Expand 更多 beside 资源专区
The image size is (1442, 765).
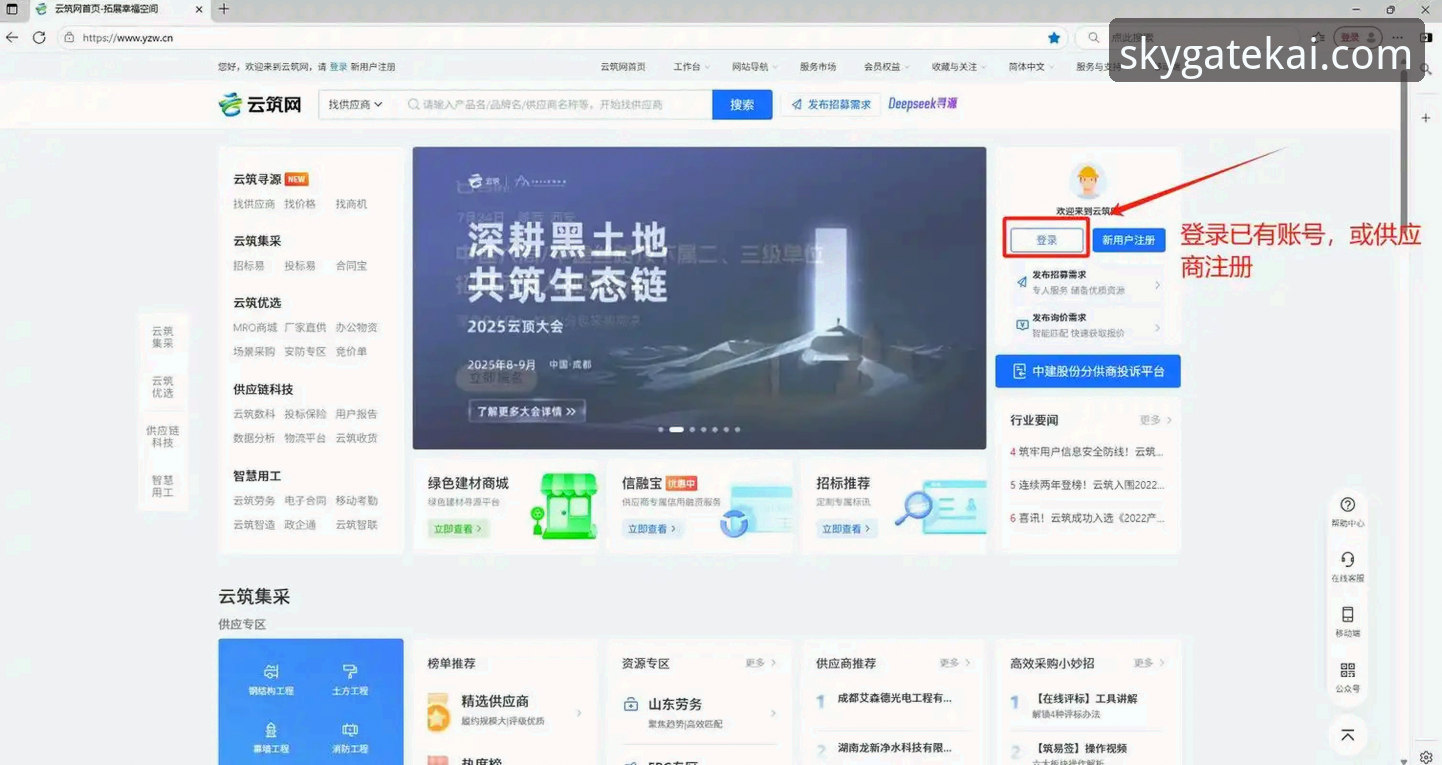[760, 663]
